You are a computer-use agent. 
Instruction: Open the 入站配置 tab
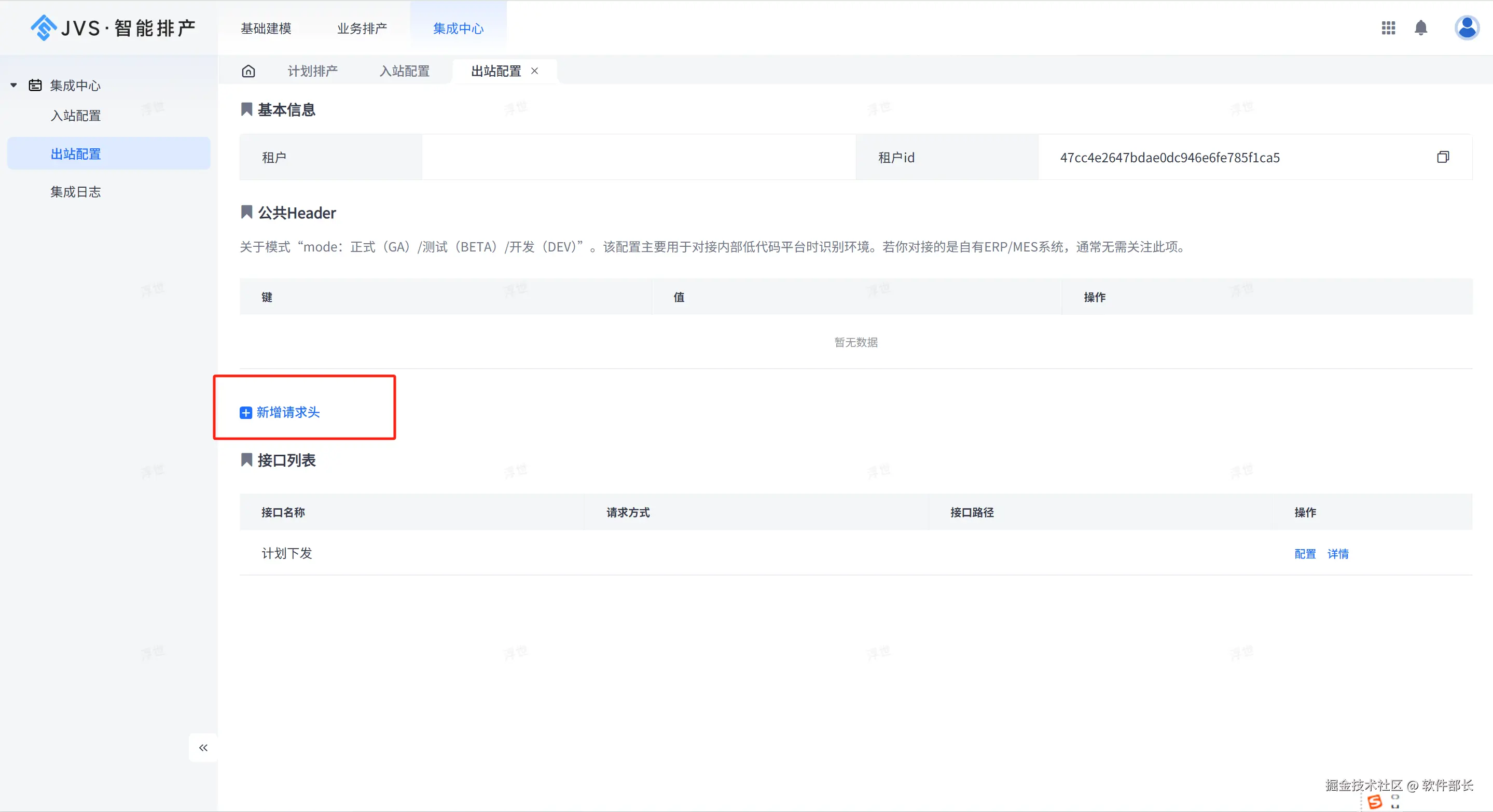[405, 71]
